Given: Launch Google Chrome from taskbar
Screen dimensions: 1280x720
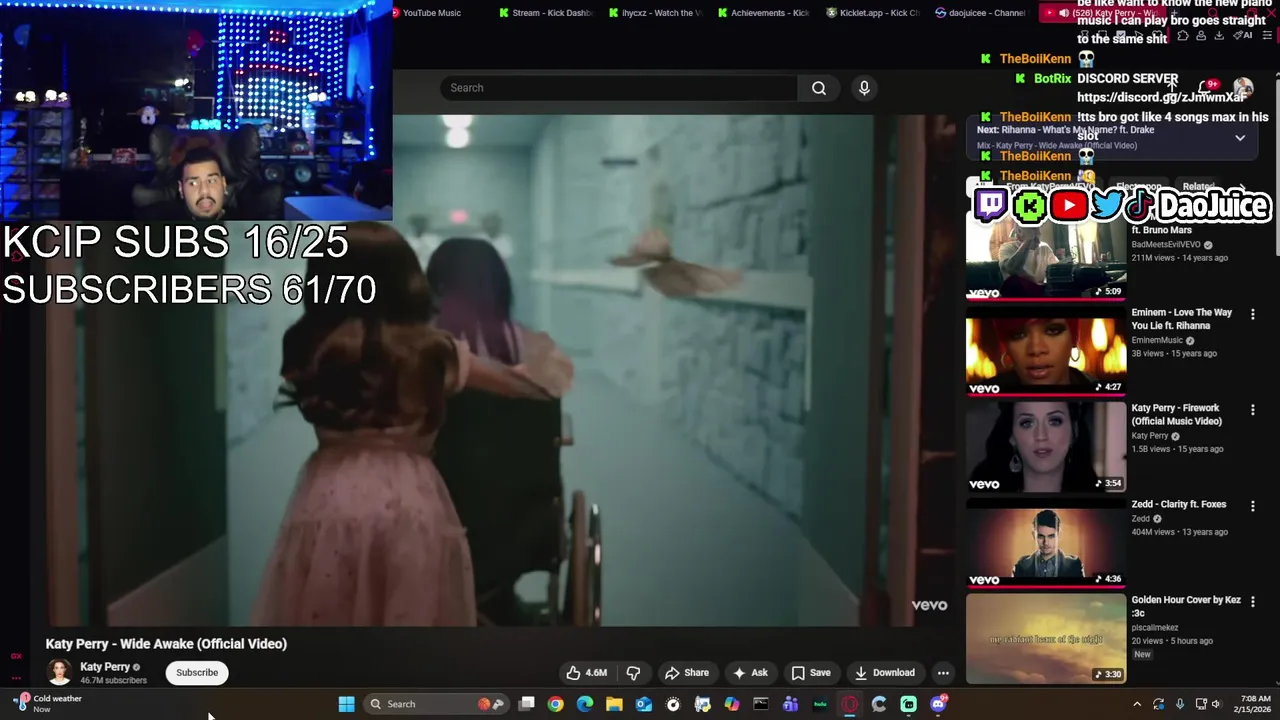Looking at the screenshot, I should 555,704.
